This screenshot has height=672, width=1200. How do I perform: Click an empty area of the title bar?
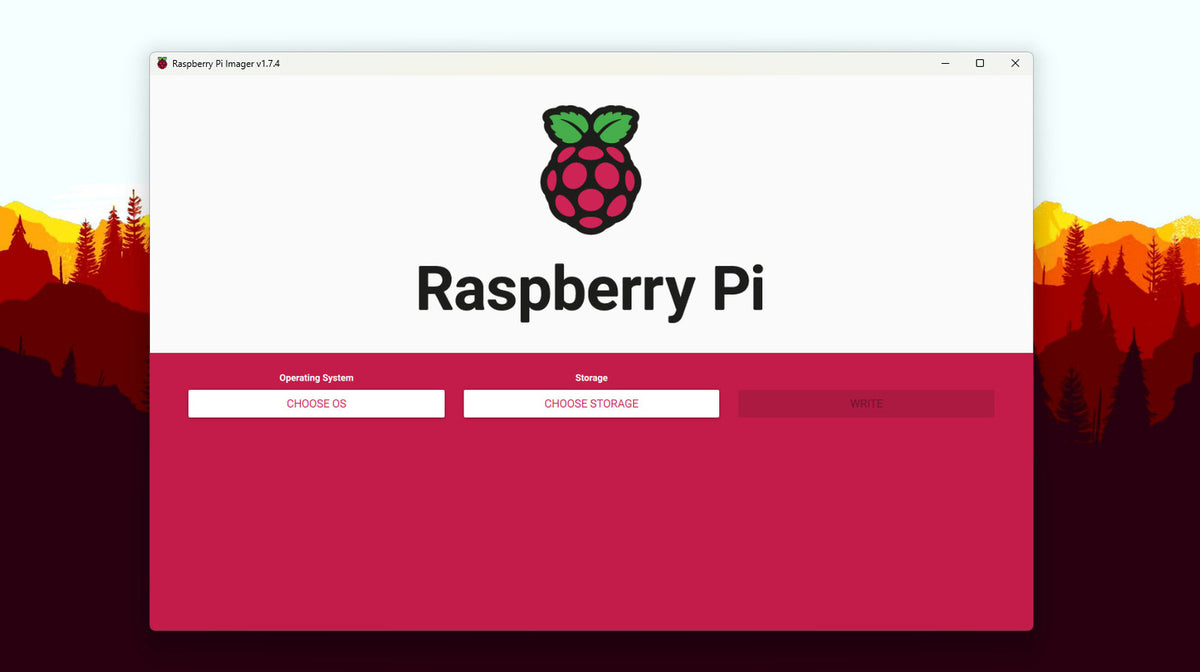(x=600, y=63)
